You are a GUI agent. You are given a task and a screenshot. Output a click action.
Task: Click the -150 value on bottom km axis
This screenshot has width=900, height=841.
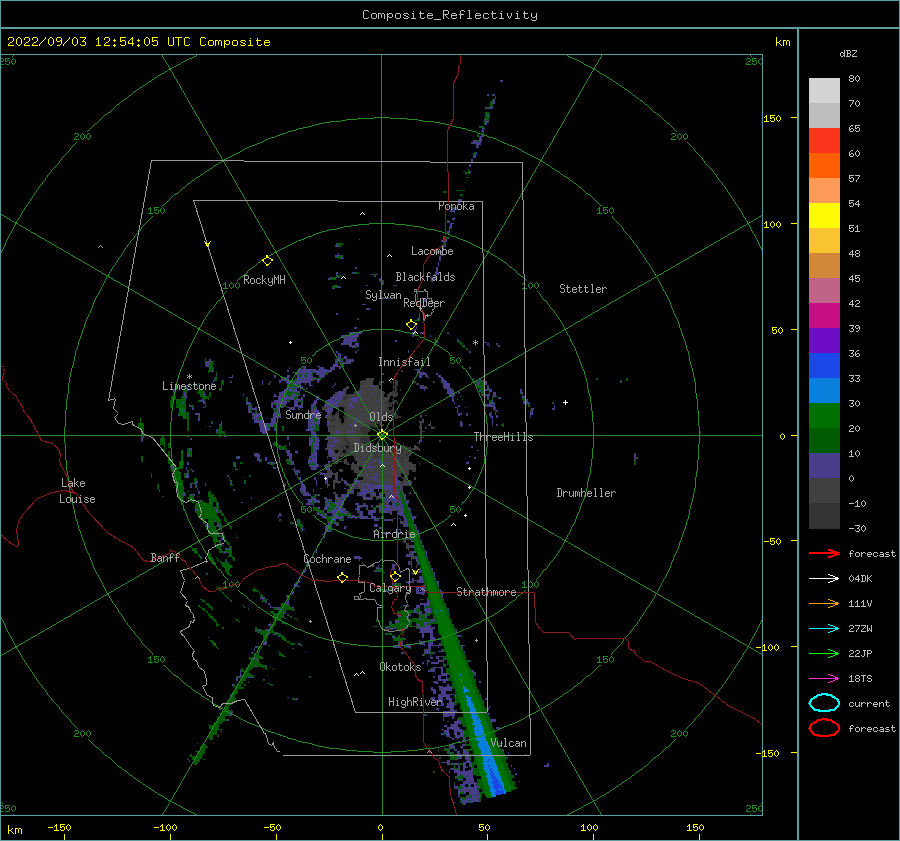(x=59, y=827)
